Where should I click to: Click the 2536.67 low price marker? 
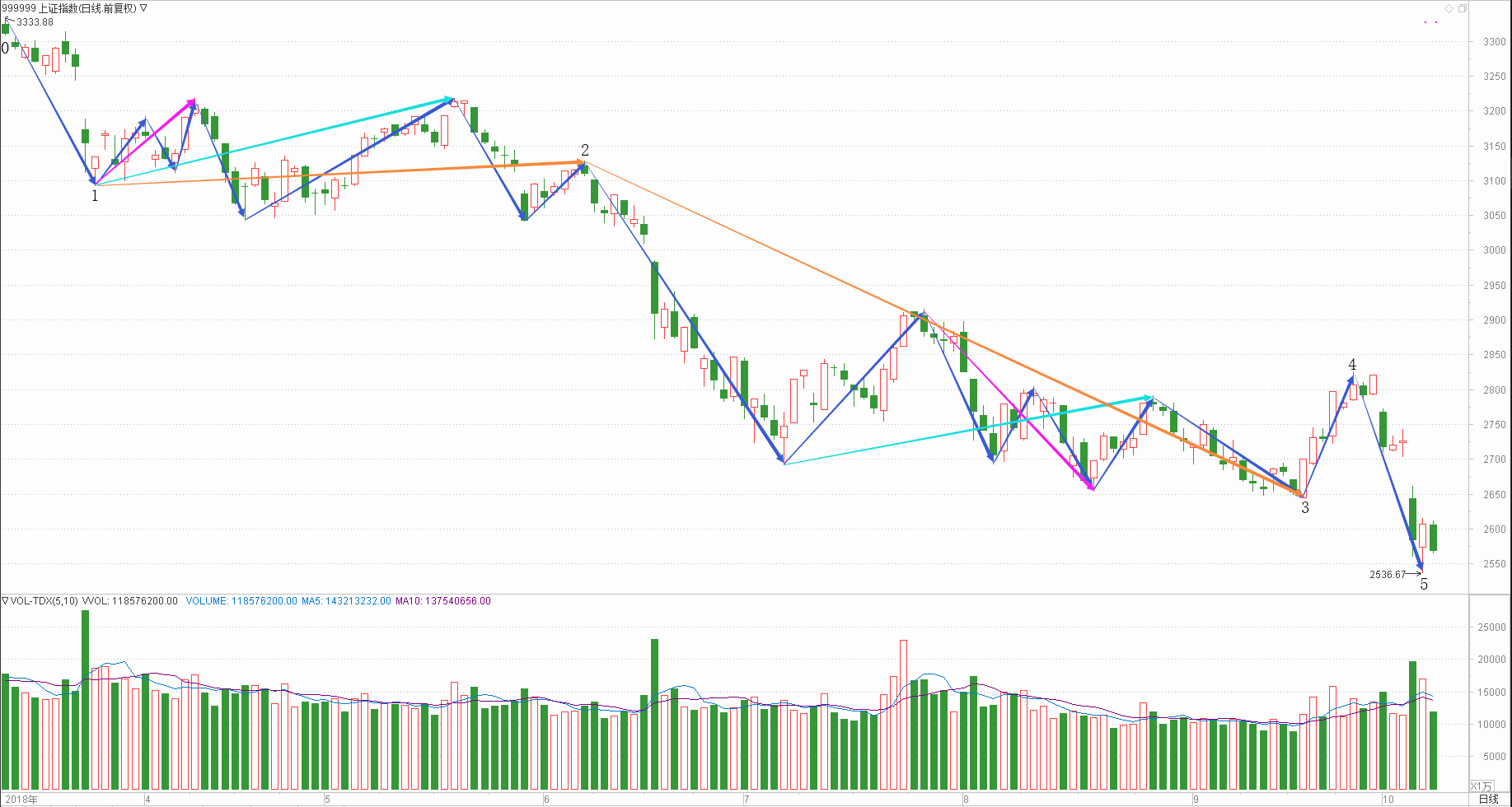pos(1388,575)
